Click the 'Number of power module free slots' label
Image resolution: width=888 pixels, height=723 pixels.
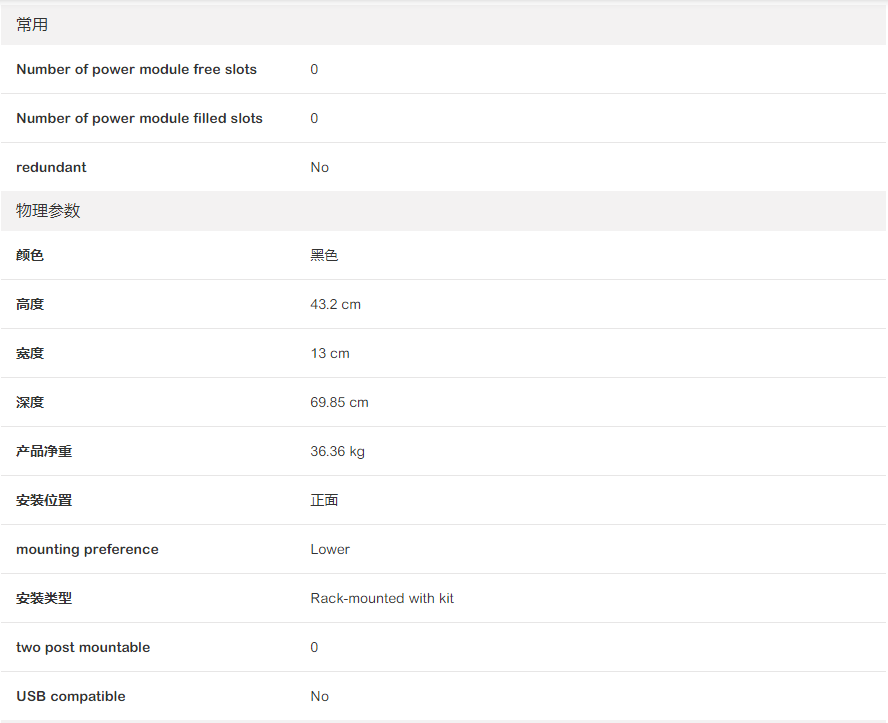[136, 69]
